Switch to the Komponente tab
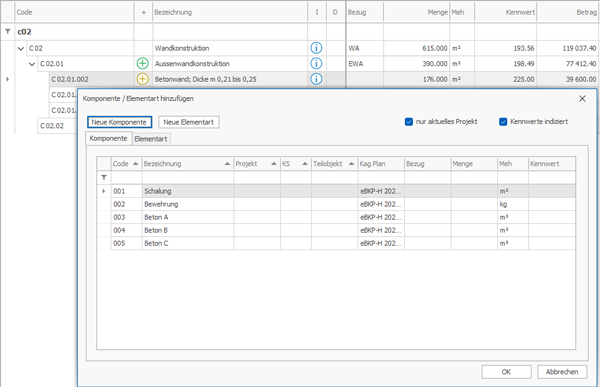Screen dimensions: 600x387 pyautogui.click(x=109, y=139)
